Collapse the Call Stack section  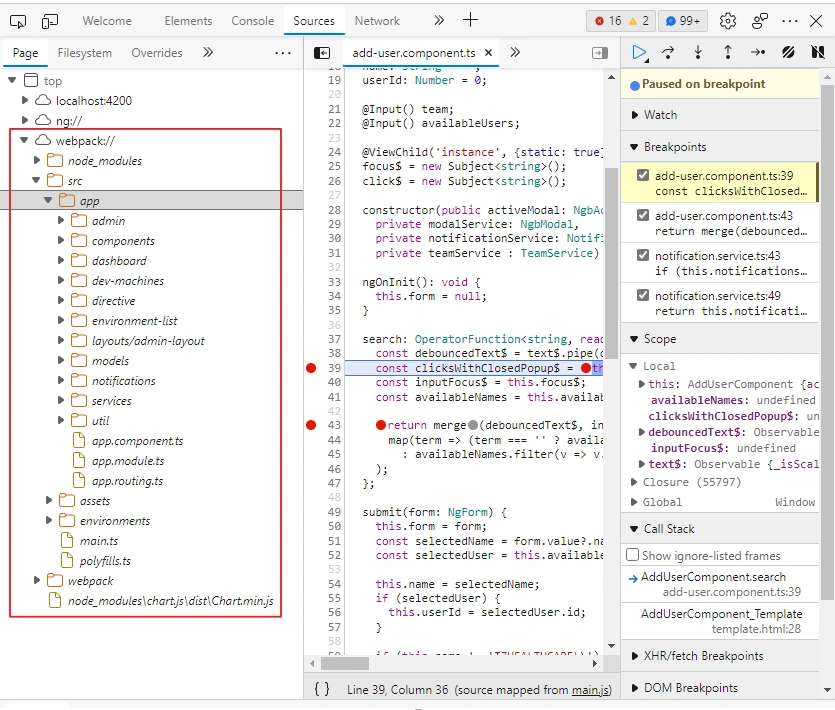[x=719, y=529]
